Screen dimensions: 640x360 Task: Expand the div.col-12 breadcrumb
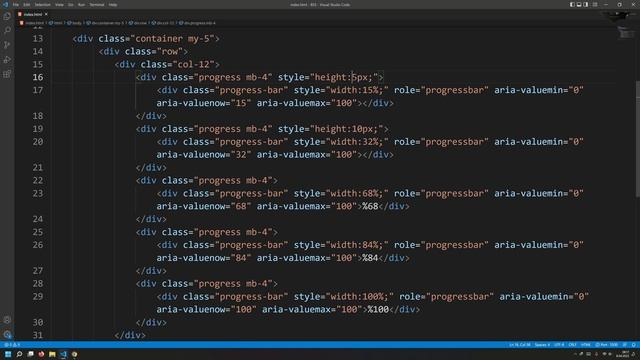(163, 23)
